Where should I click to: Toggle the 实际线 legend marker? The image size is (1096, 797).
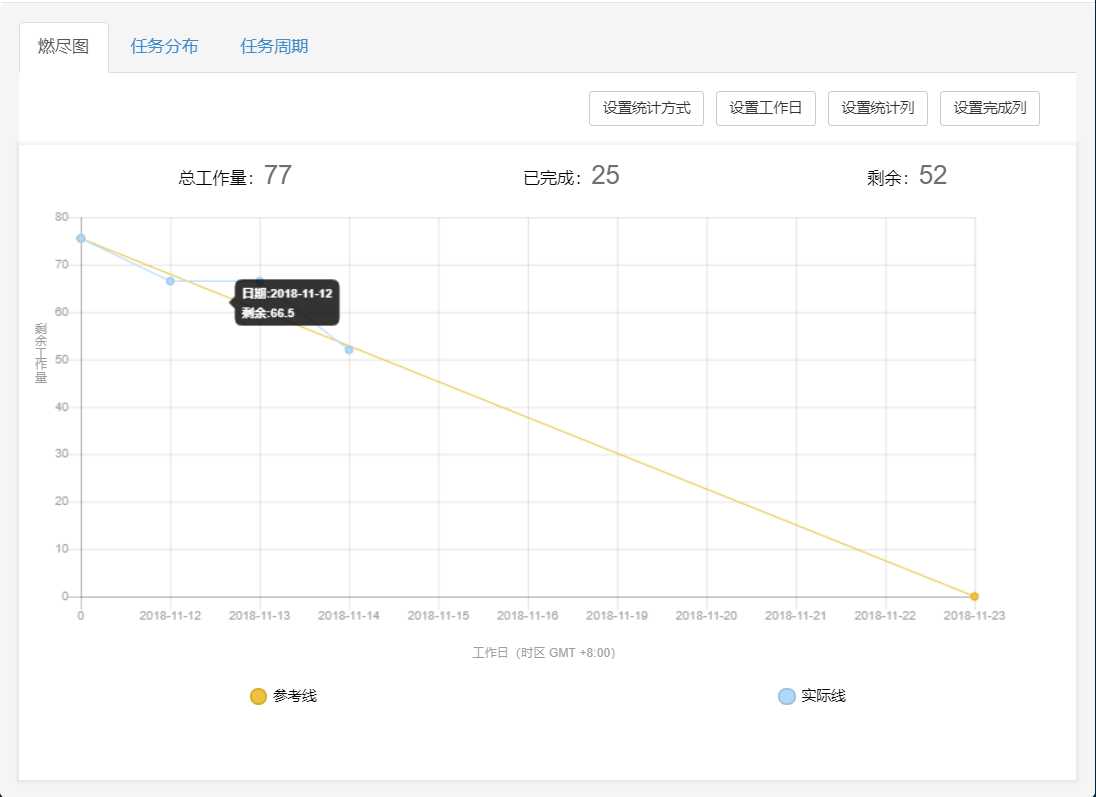(786, 696)
